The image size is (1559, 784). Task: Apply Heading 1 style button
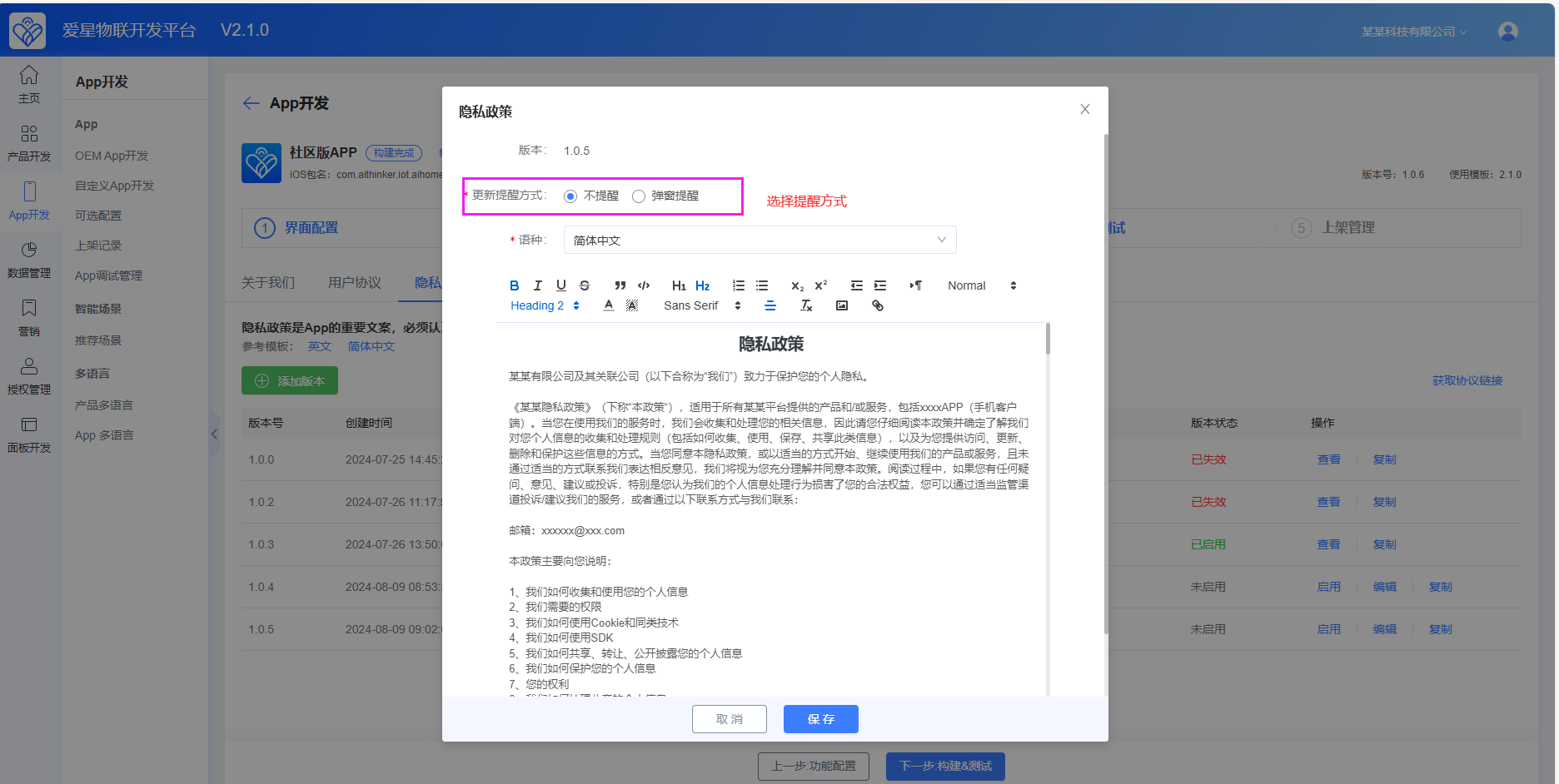tap(679, 285)
